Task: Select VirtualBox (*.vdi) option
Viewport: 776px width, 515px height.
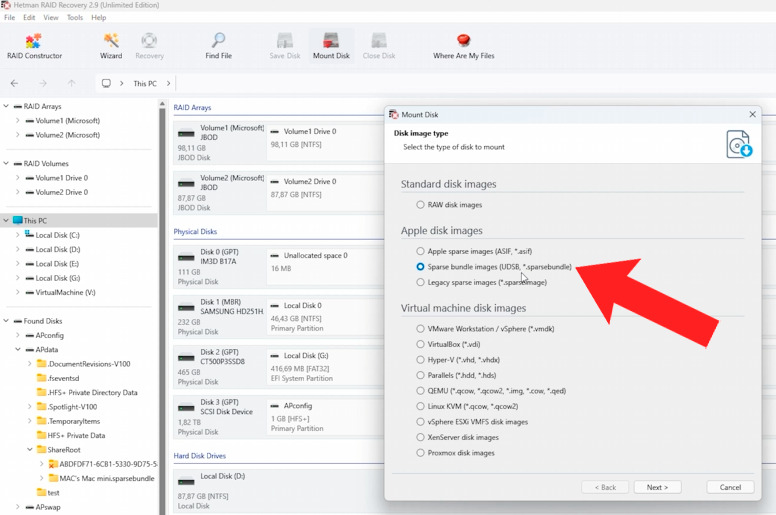Action: pyautogui.click(x=420, y=344)
